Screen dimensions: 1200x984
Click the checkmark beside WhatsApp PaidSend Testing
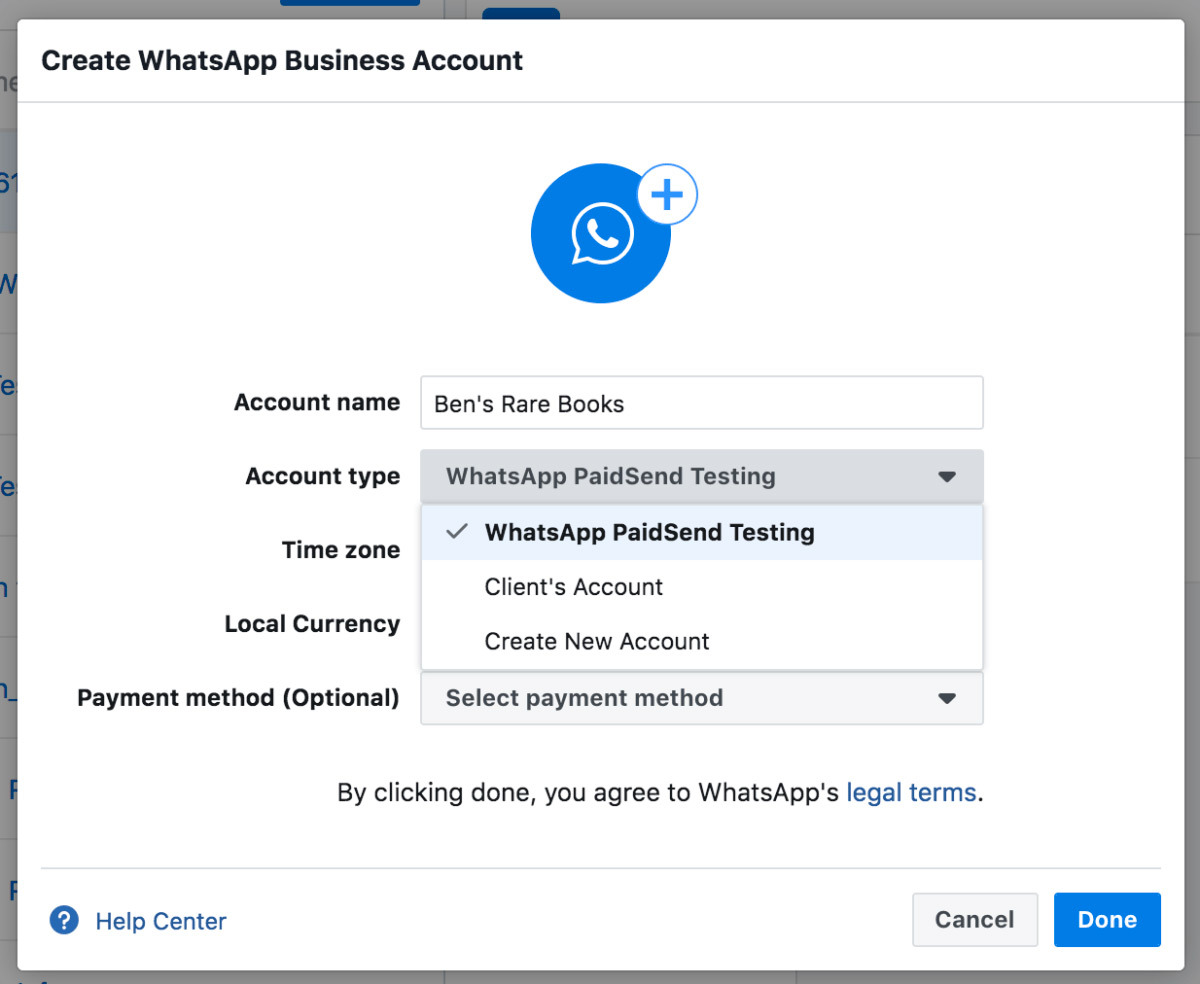457,532
